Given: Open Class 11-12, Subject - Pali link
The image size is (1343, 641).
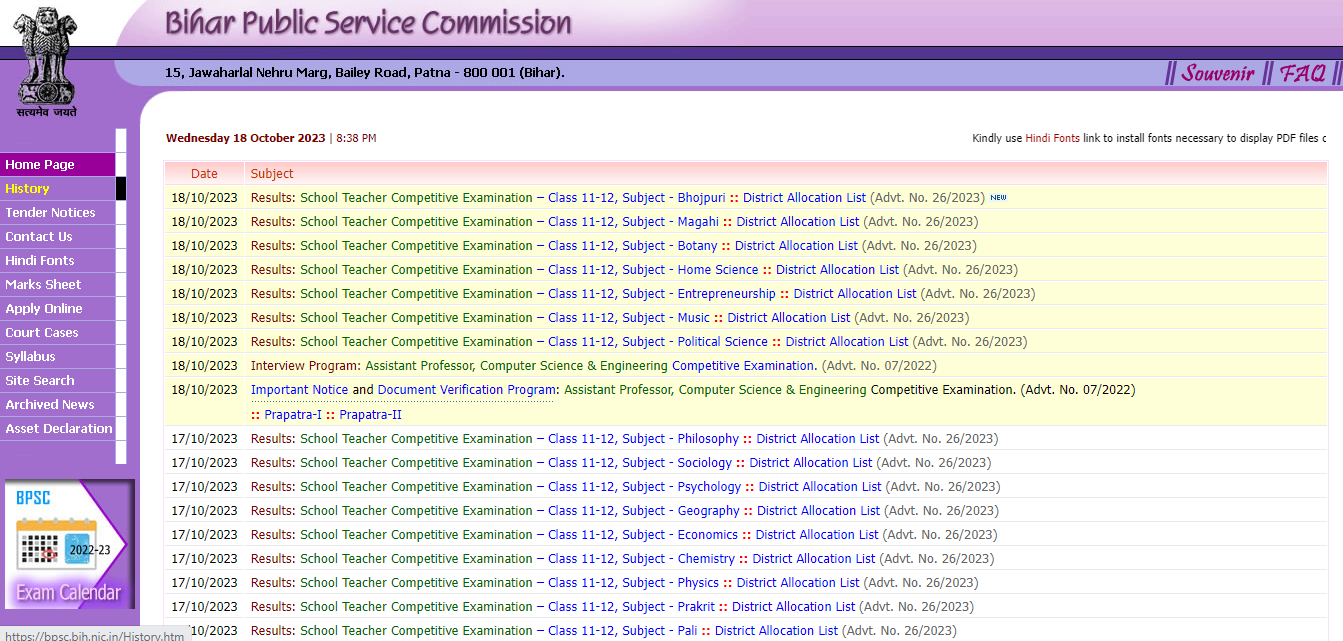Looking at the screenshot, I should [x=623, y=631].
